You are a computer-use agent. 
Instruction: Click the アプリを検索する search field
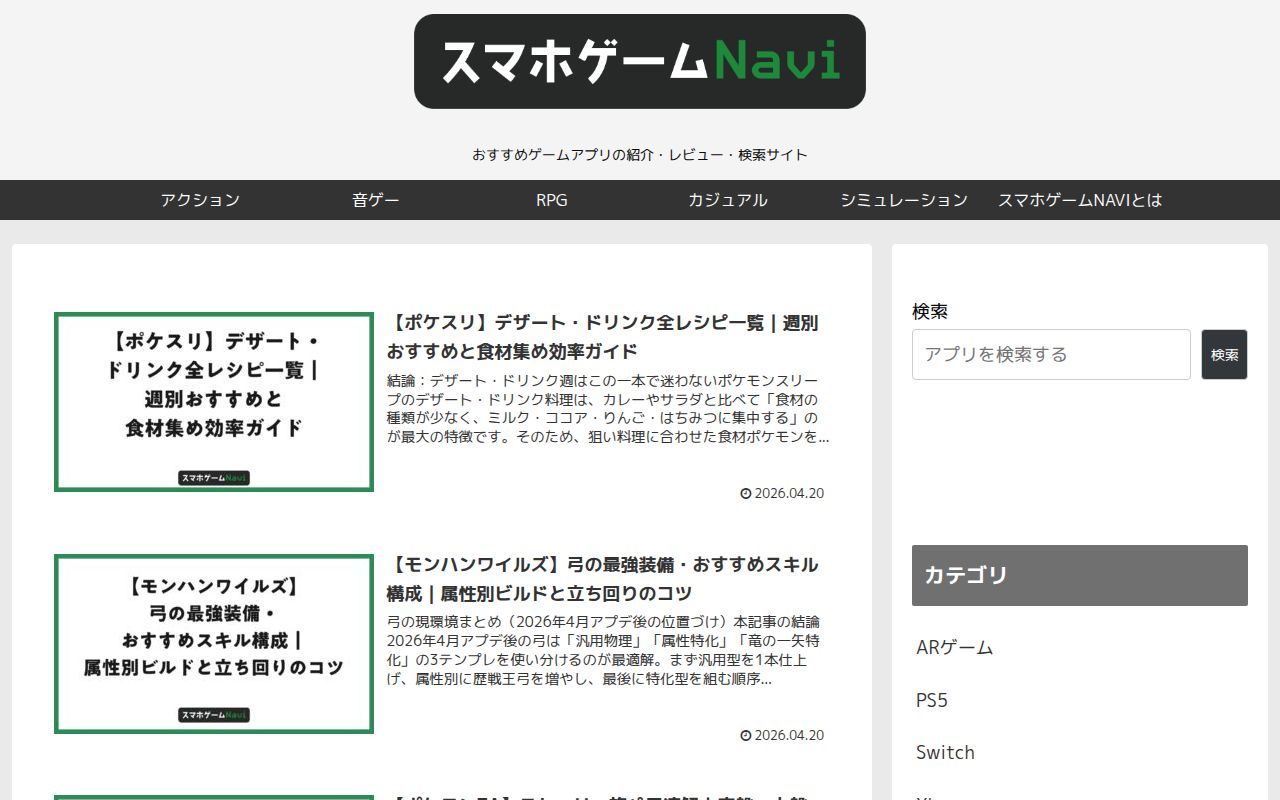(1051, 354)
